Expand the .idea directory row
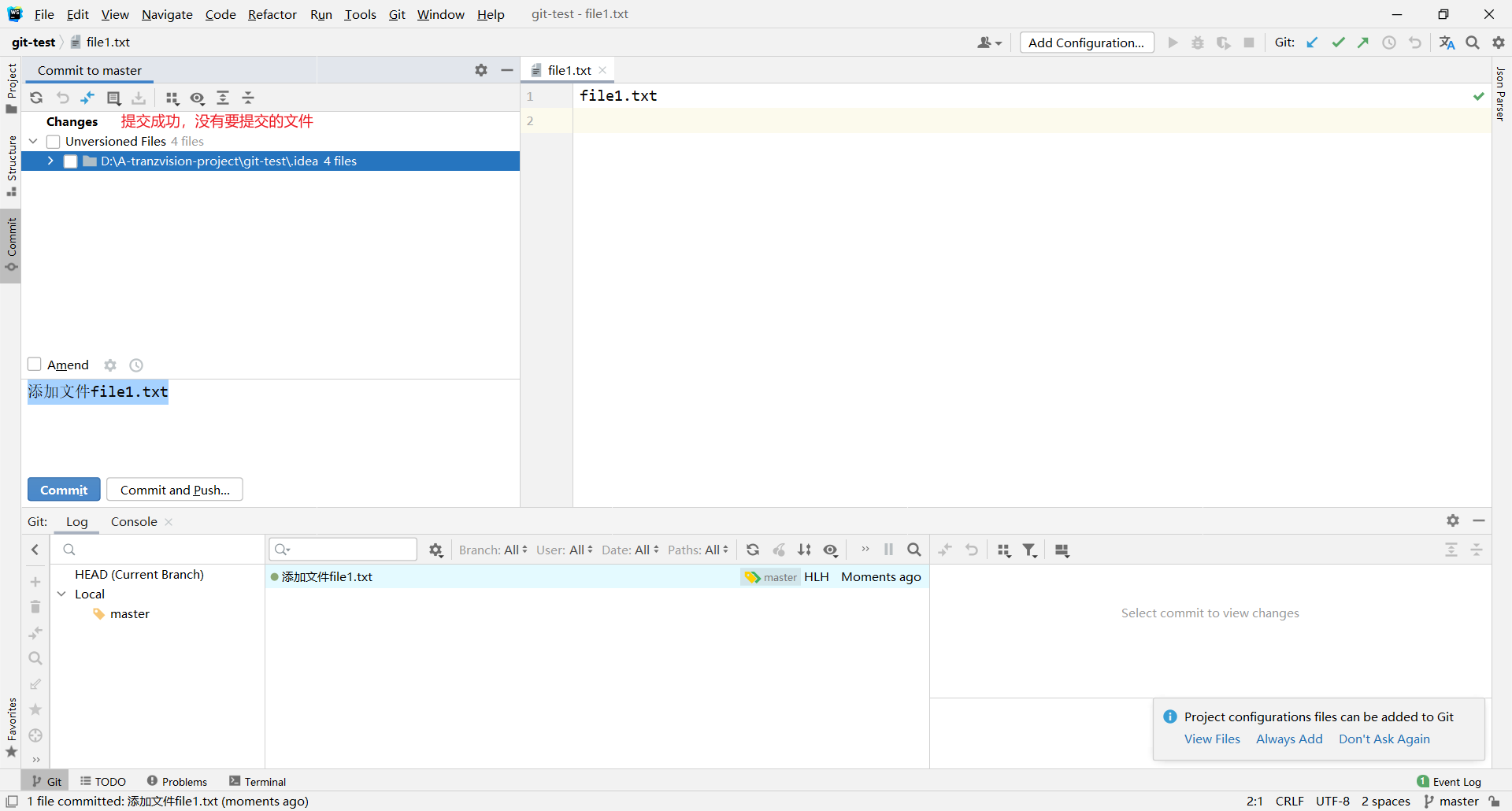The width and height of the screenshot is (1512, 811). [x=50, y=161]
